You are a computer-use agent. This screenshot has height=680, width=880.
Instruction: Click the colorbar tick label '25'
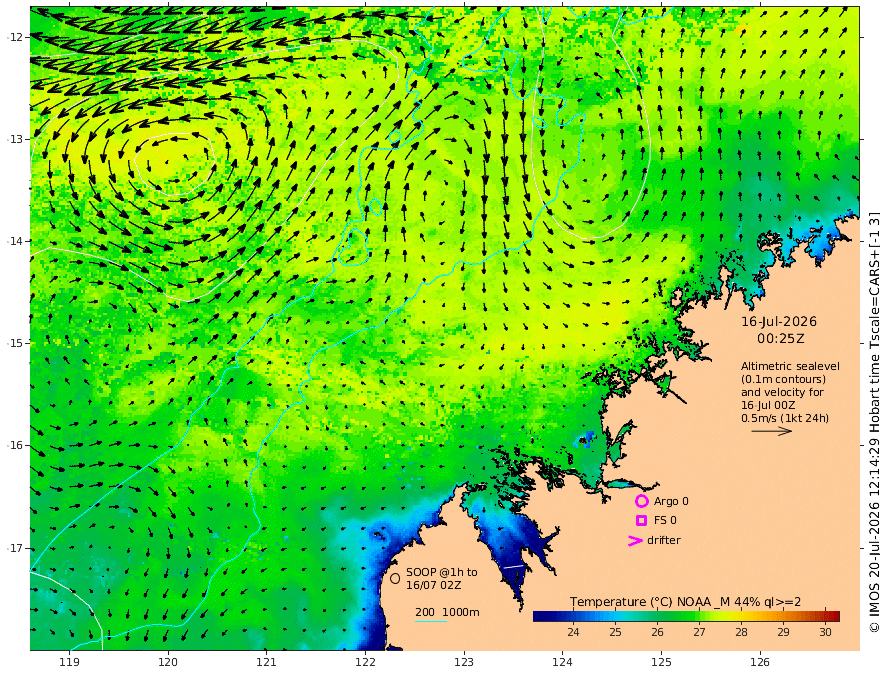pos(615,632)
